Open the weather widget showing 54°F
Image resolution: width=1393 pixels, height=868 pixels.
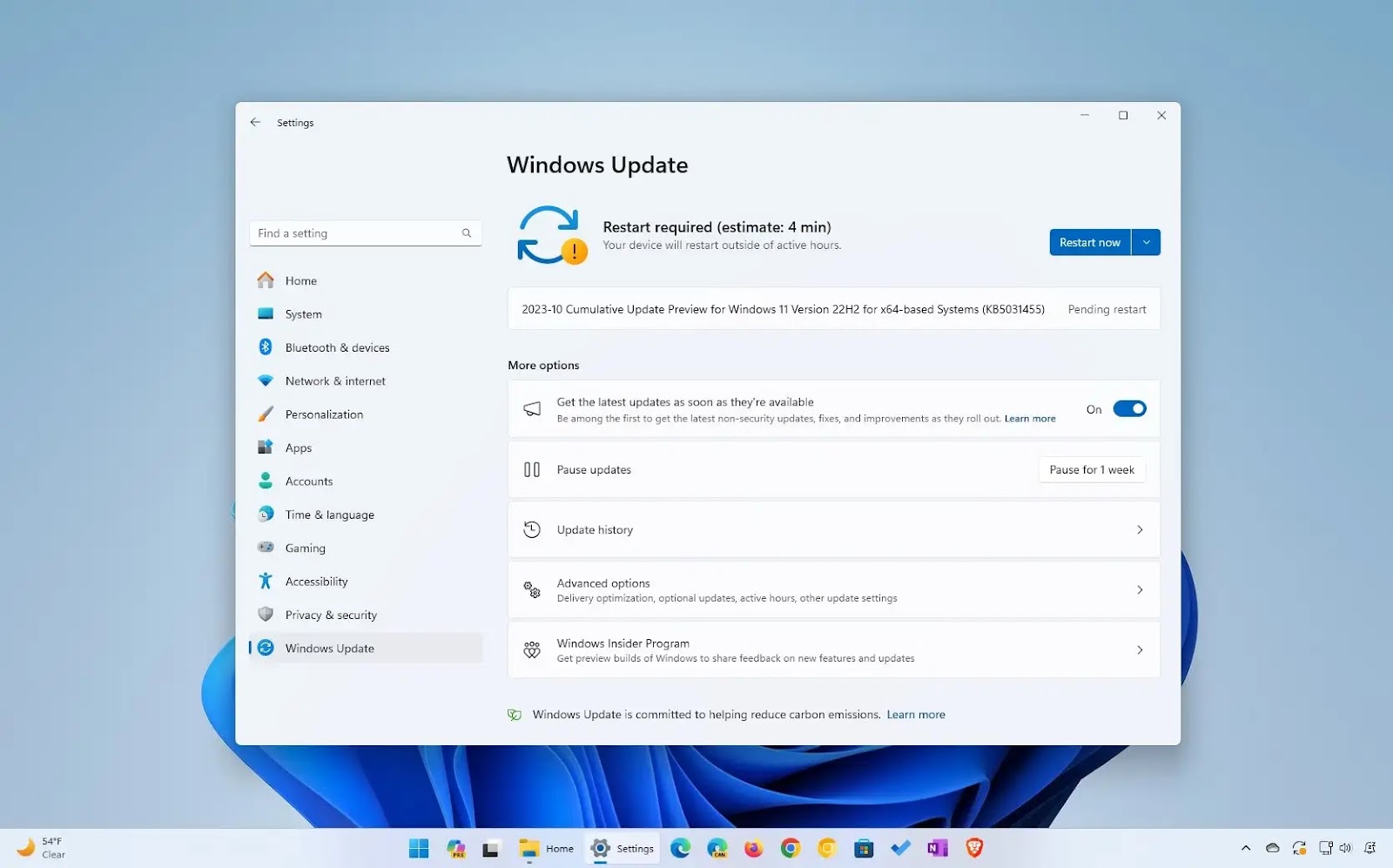42,848
